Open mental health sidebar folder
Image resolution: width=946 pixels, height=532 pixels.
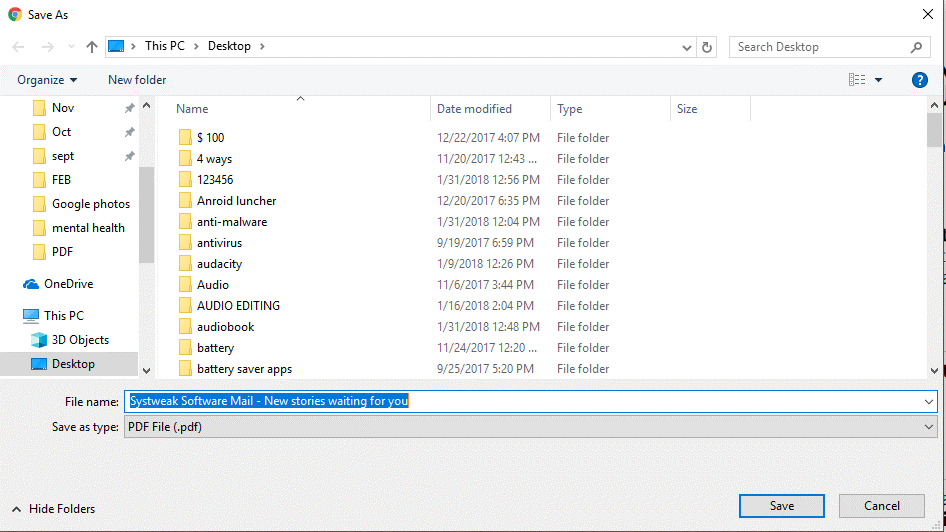[88, 228]
